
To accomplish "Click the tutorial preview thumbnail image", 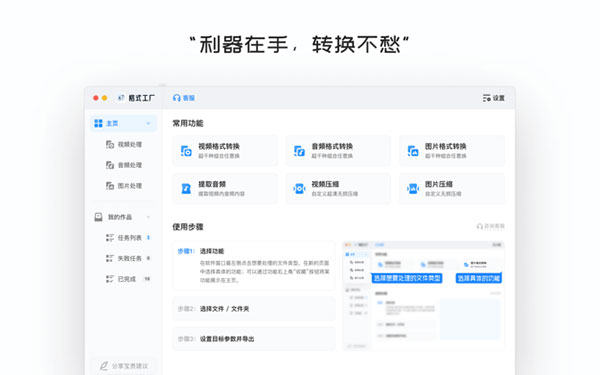I will [424, 296].
